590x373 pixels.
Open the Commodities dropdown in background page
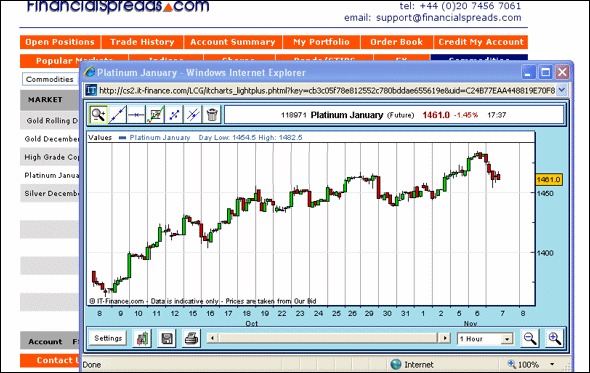(50, 79)
